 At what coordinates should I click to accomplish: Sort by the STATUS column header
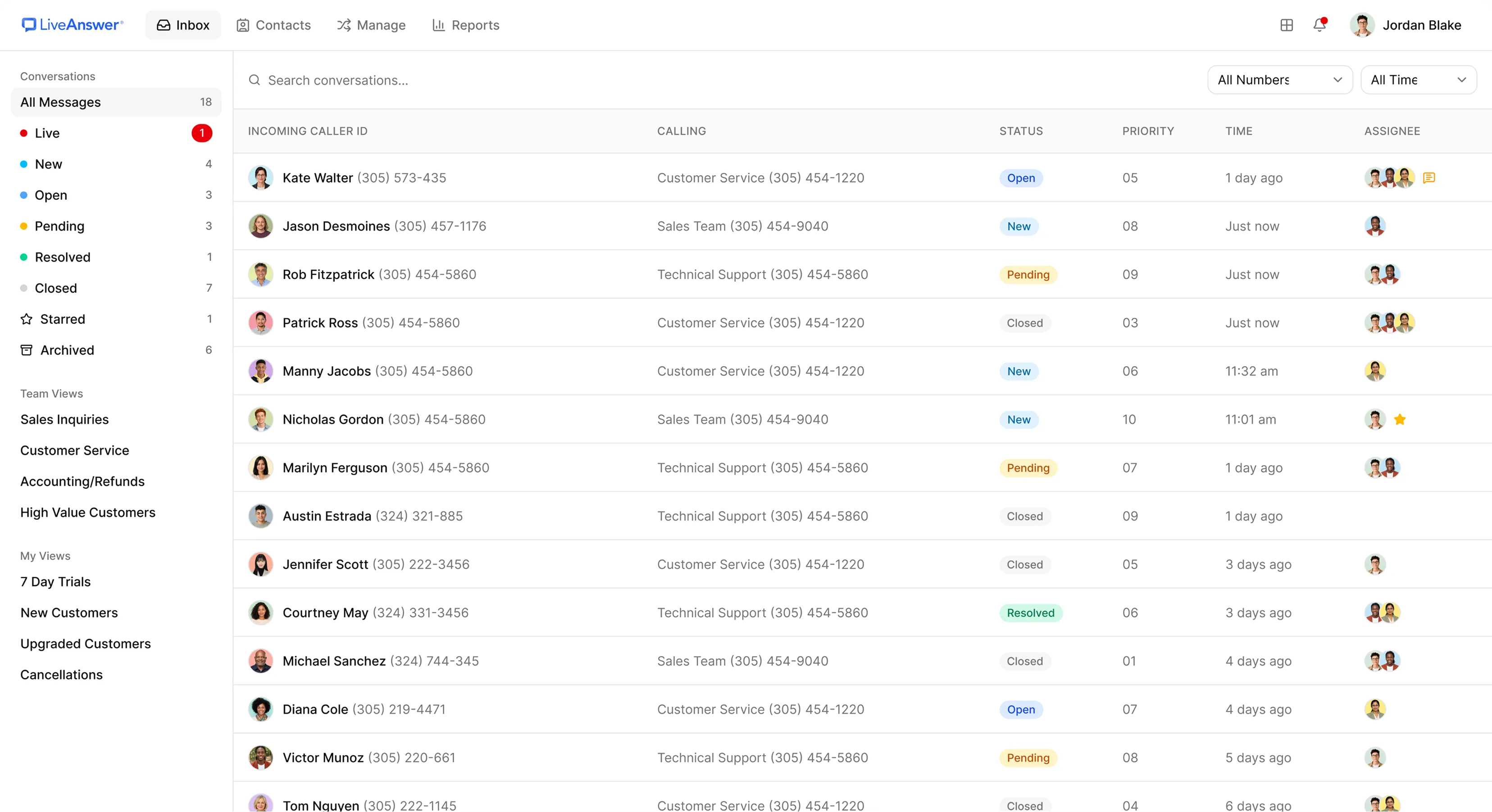pyautogui.click(x=1021, y=131)
